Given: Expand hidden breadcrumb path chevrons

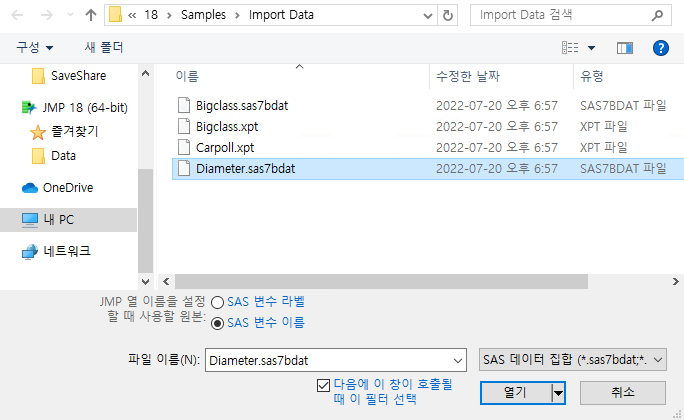Looking at the screenshot, I should tap(132, 16).
